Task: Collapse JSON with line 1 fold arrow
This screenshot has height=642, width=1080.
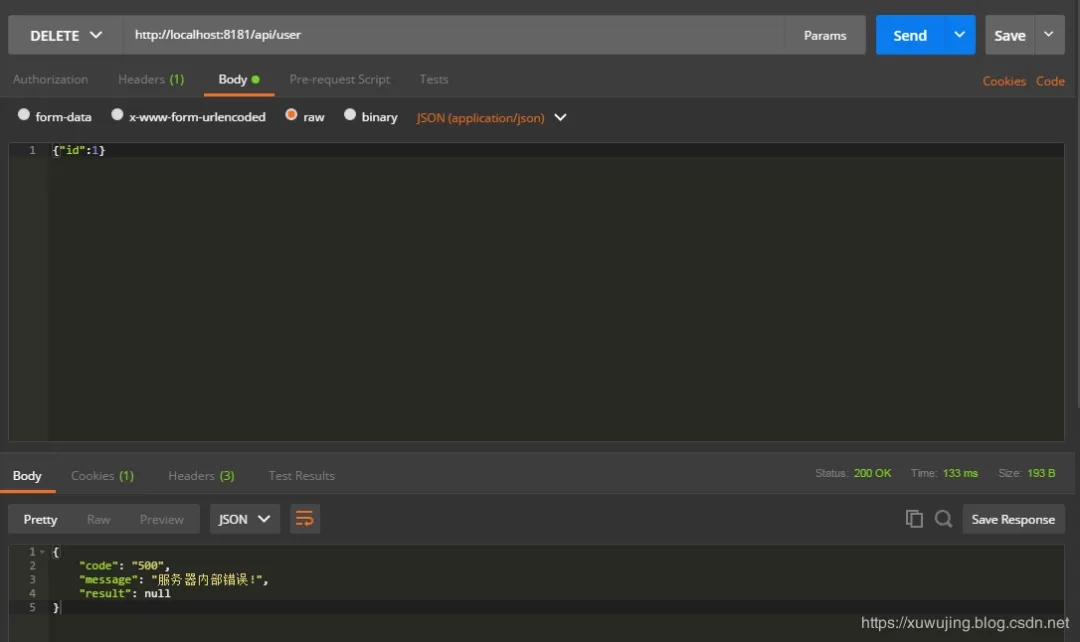Action: click(x=42, y=552)
